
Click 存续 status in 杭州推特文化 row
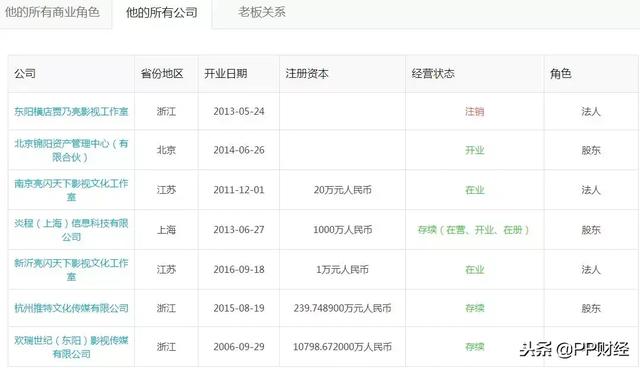click(475, 308)
